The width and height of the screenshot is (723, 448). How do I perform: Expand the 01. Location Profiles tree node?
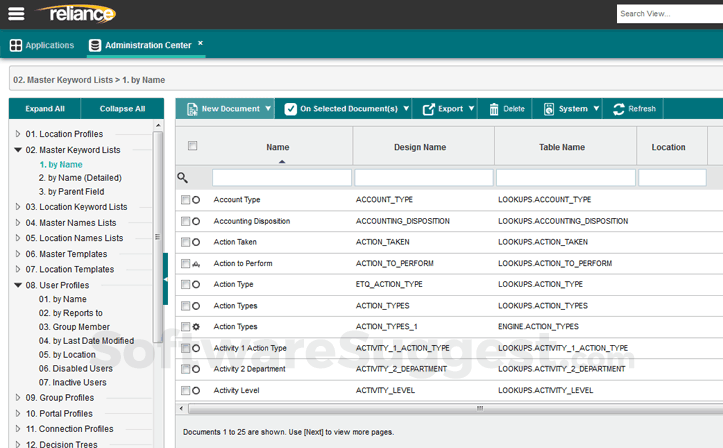pos(17,134)
